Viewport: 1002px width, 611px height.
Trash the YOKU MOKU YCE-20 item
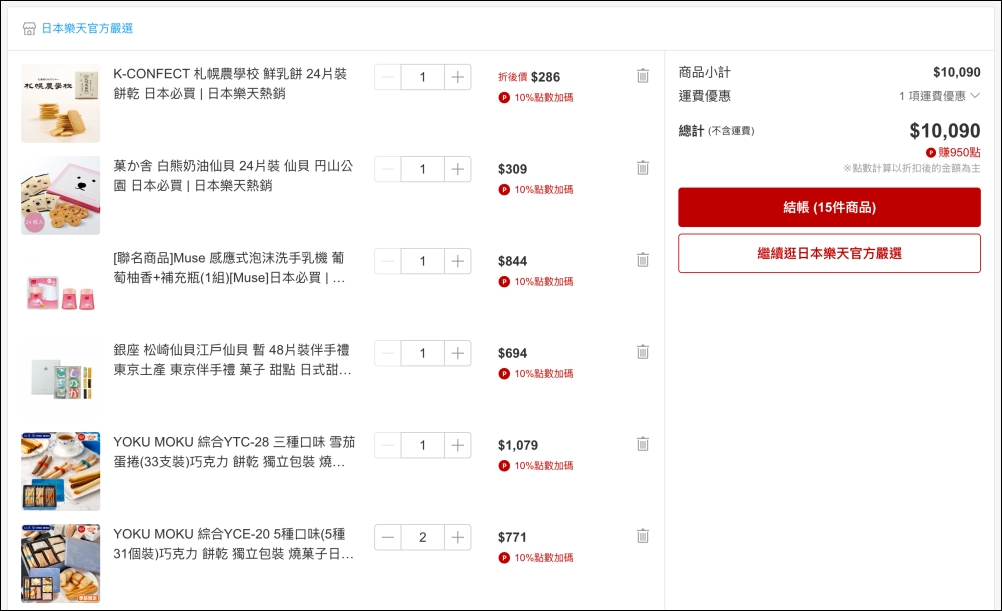tap(643, 536)
